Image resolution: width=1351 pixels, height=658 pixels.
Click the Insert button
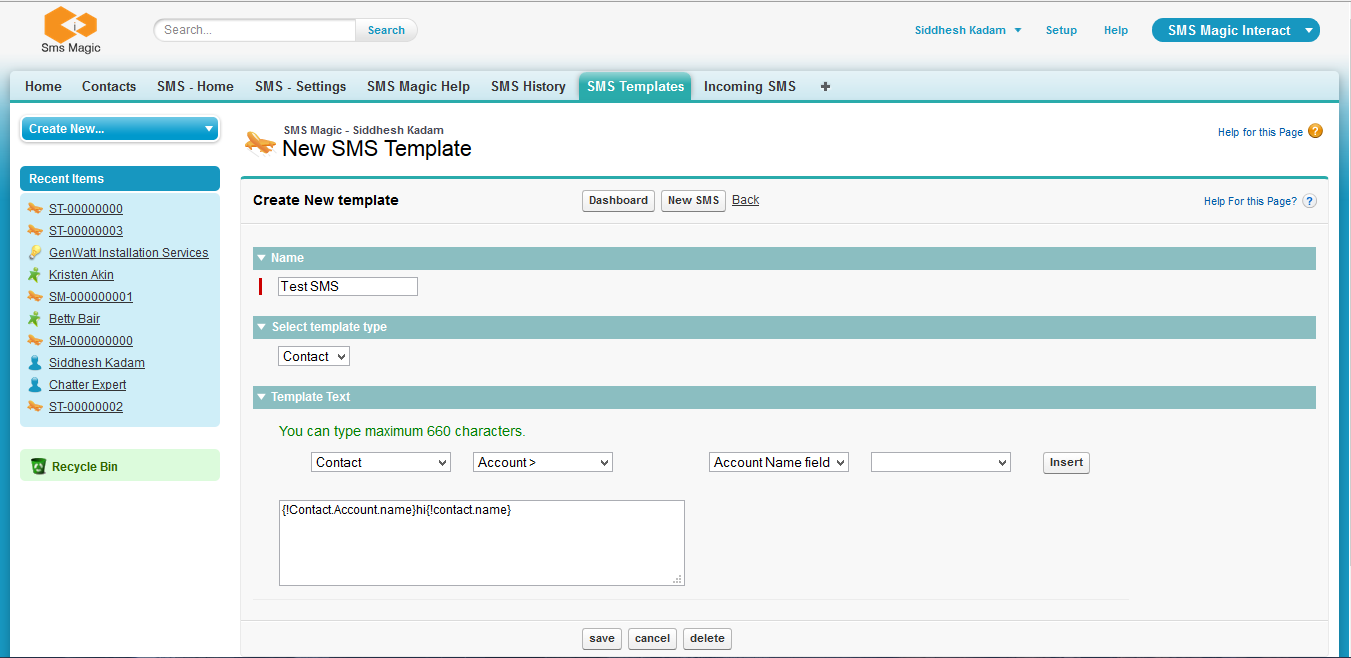[1066, 463]
